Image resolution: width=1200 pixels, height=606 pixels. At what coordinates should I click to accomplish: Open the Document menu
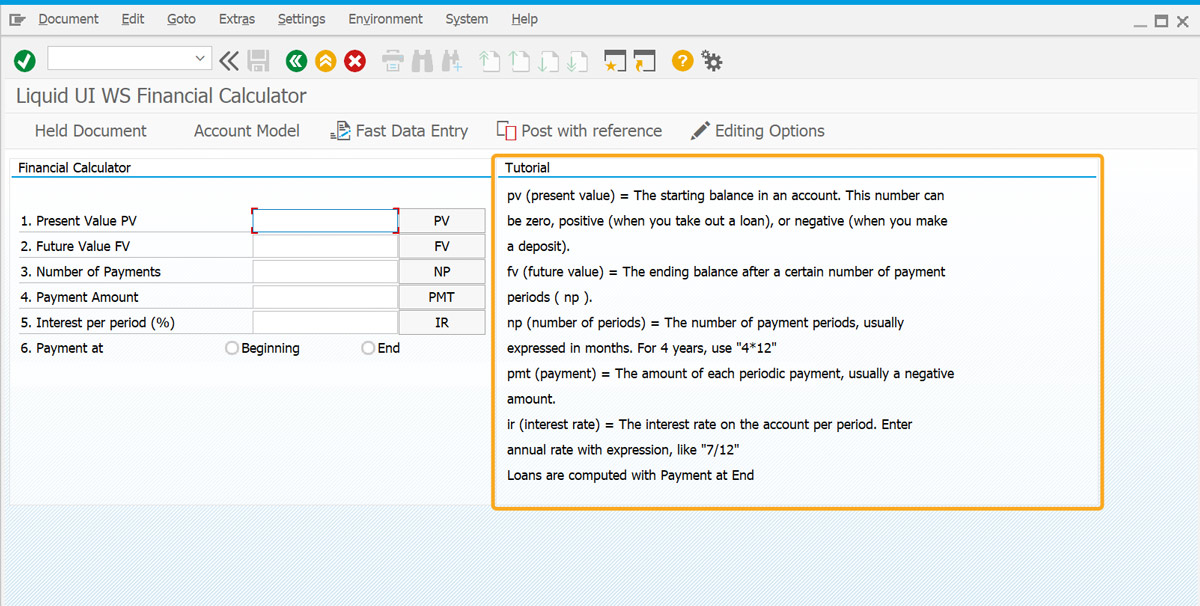[68, 19]
